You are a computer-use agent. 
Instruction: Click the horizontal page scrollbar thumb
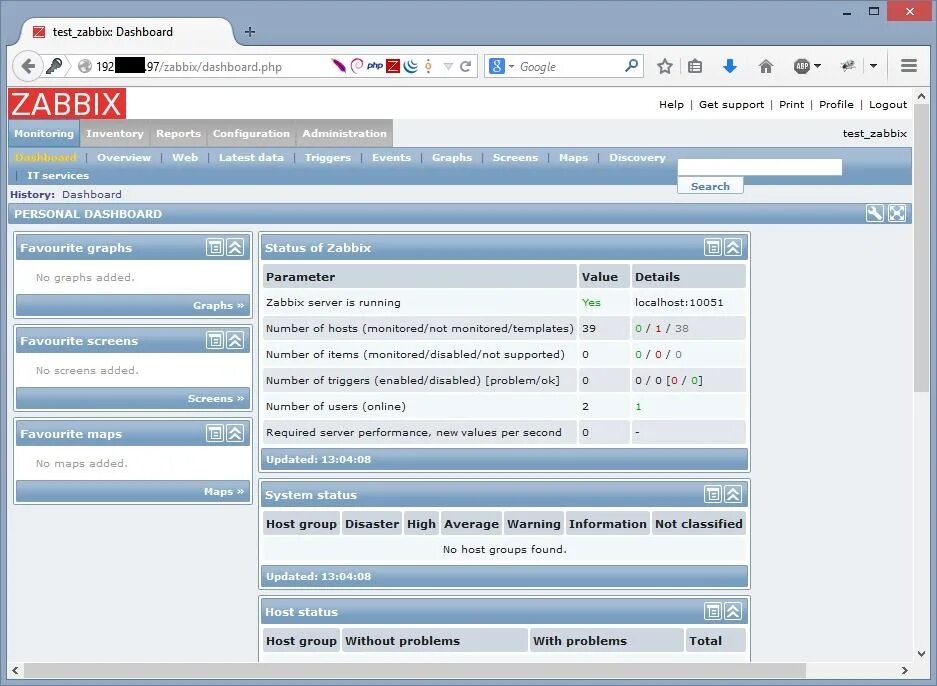[415, 670]
